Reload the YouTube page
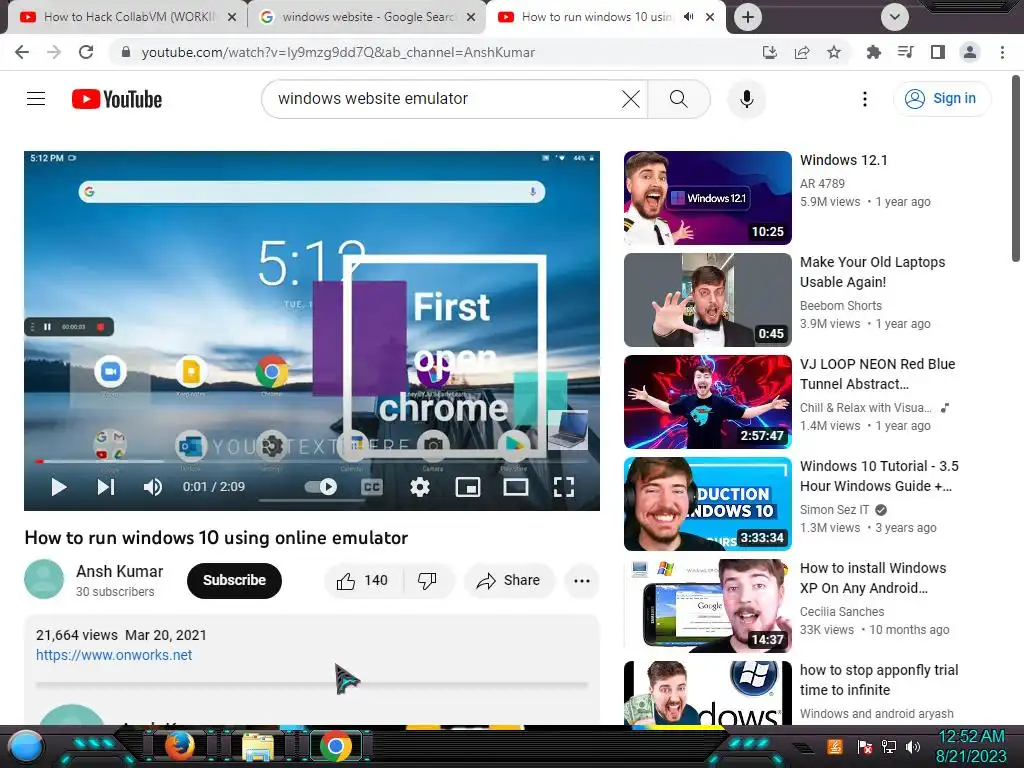The height and width of the screenshot is (768, 1024). [x=86, y=52]
